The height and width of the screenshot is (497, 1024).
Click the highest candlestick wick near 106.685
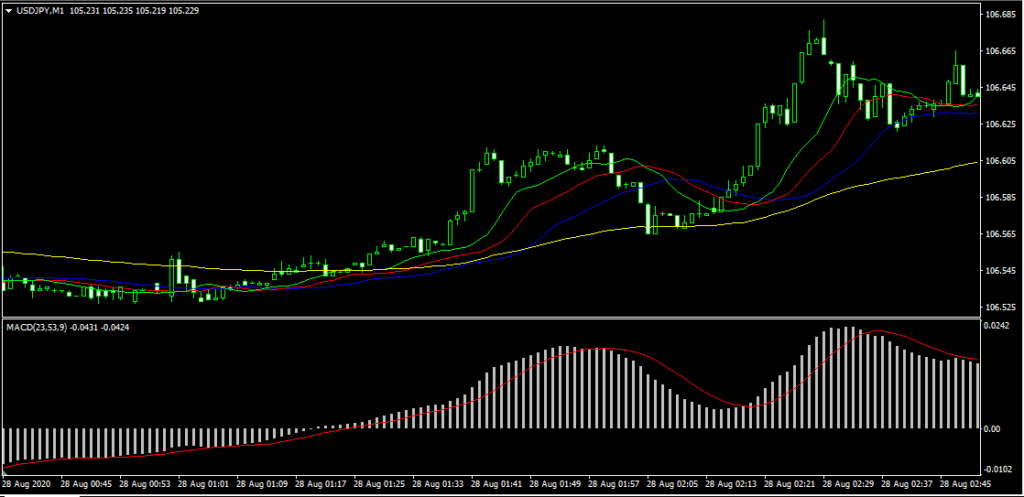pos(824,24)
